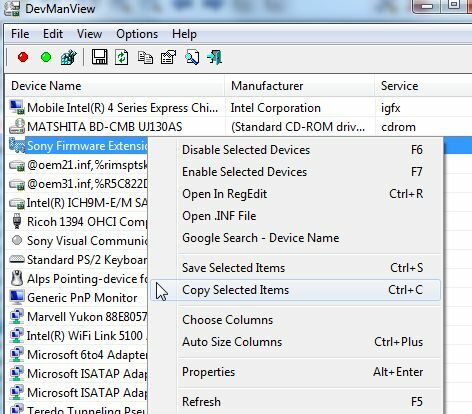Click the Copy Selected Items toolbar icon
Viewport: 472px width, 414px height.
(x=145, y=57)
